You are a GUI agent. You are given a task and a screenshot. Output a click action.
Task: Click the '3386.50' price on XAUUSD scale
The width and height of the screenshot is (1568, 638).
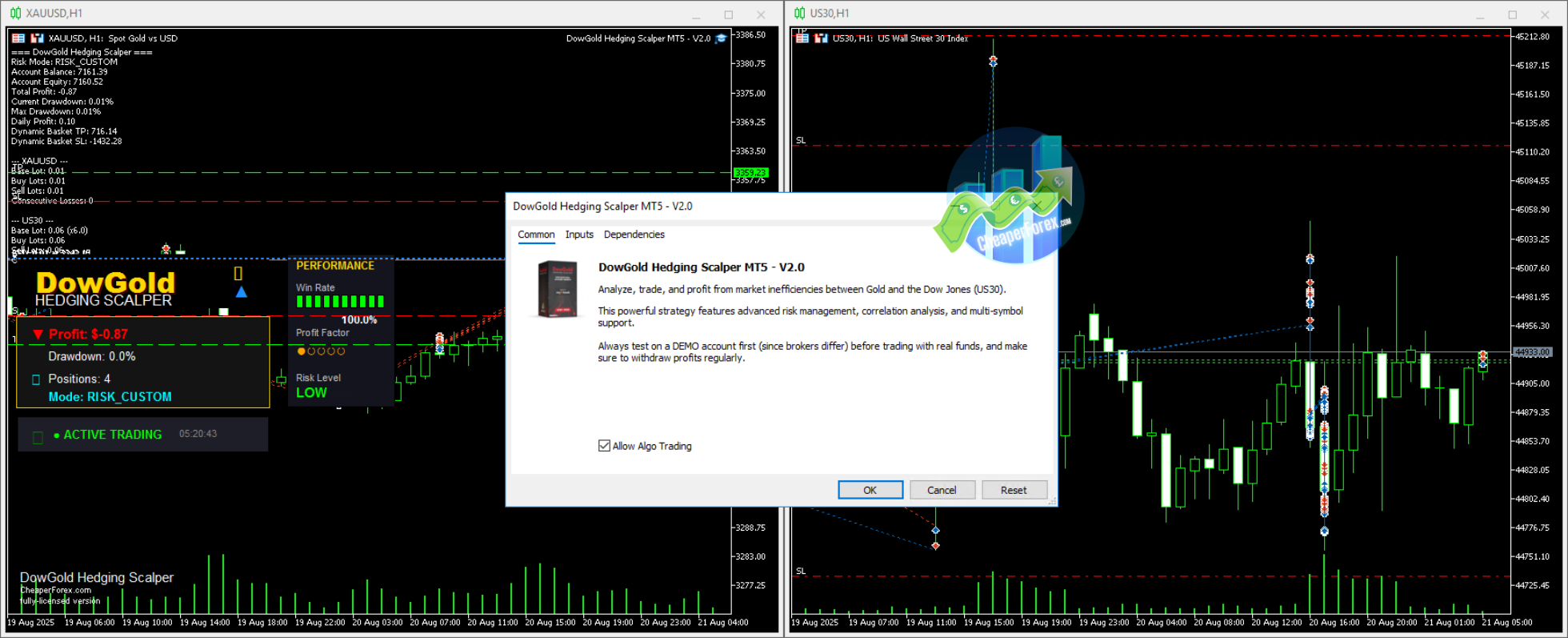[750, 34]
